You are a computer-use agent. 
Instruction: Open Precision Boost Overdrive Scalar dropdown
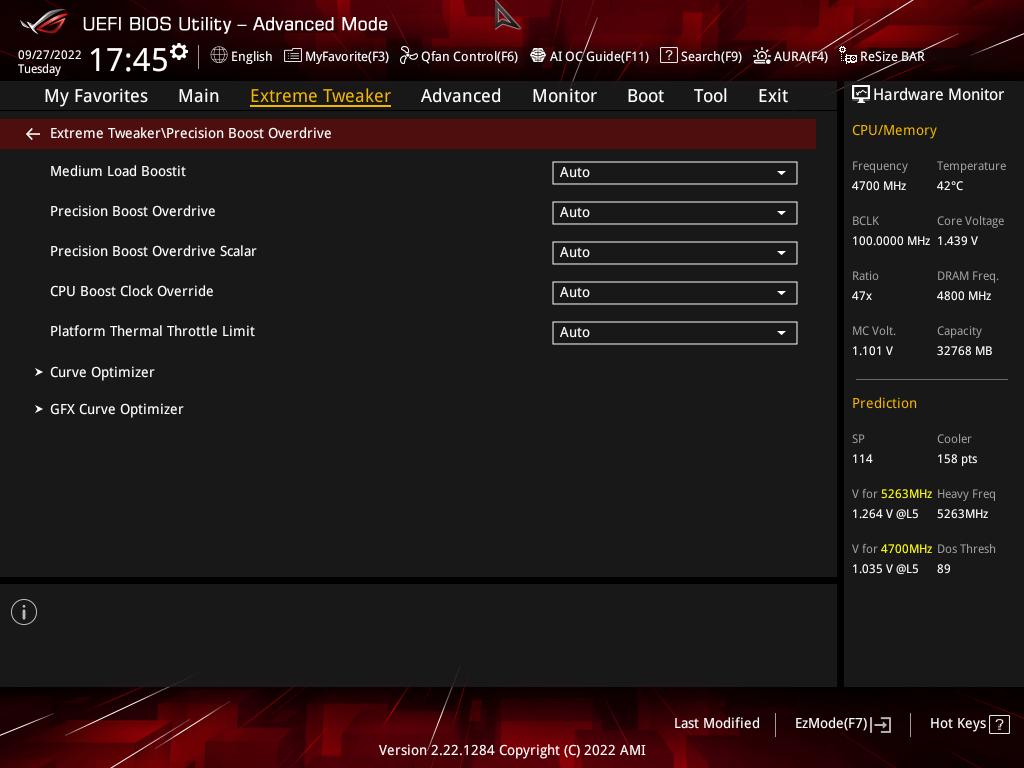click(675, 253)
